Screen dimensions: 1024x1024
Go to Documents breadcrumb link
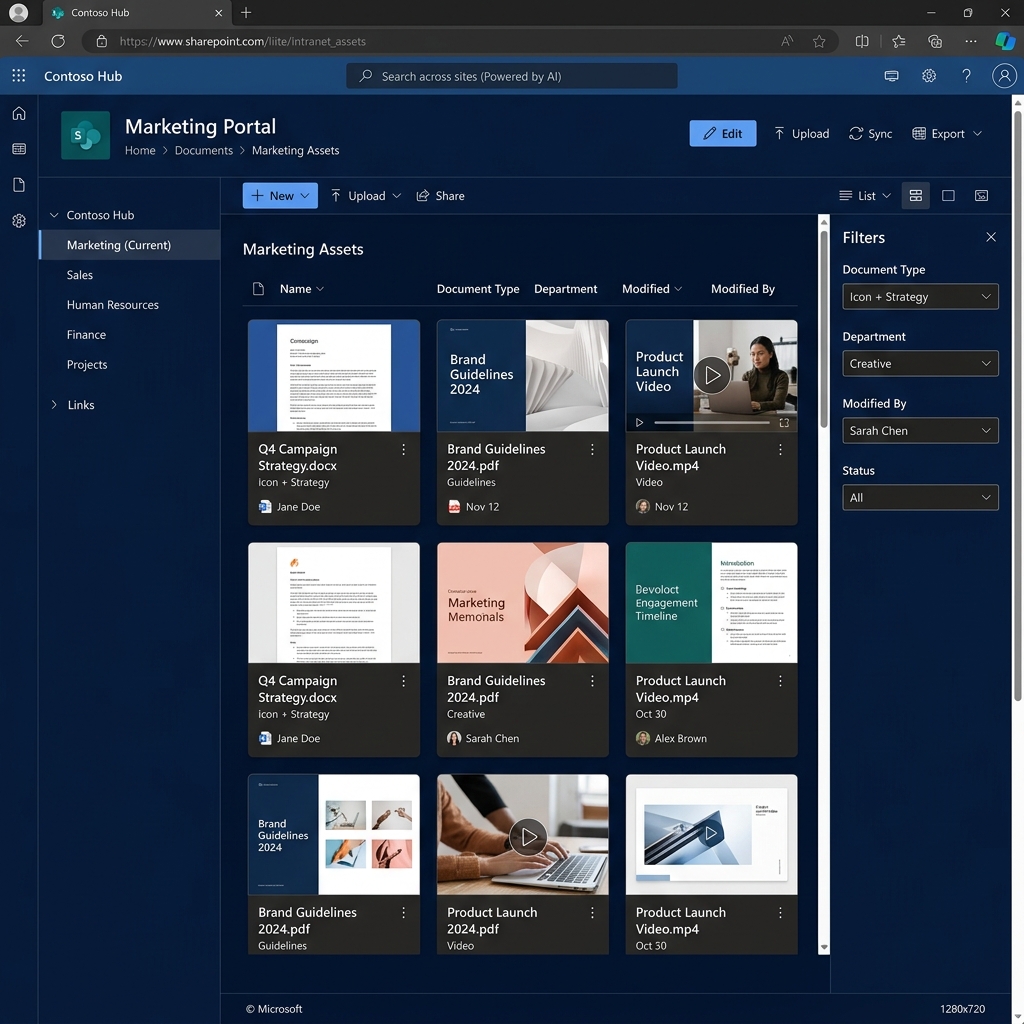203,150
